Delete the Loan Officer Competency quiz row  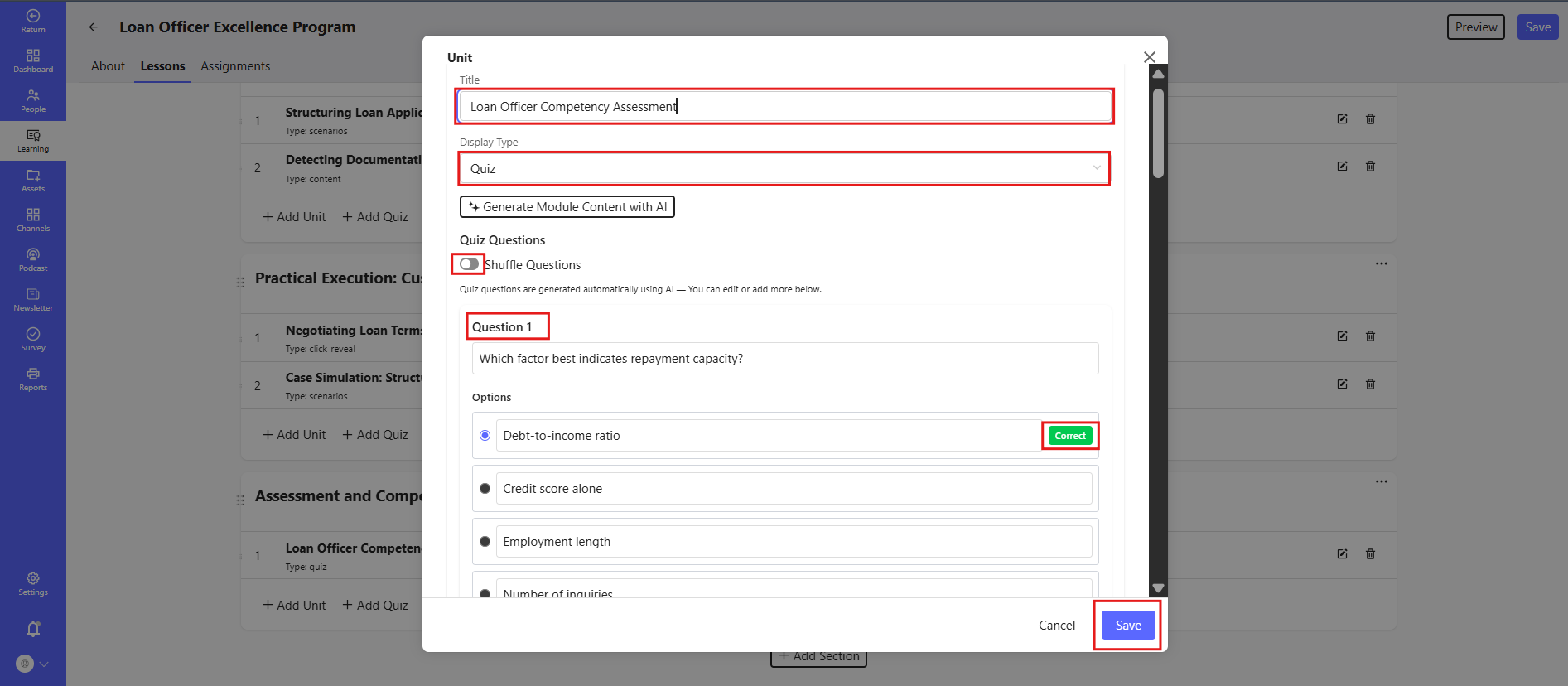1370,554
